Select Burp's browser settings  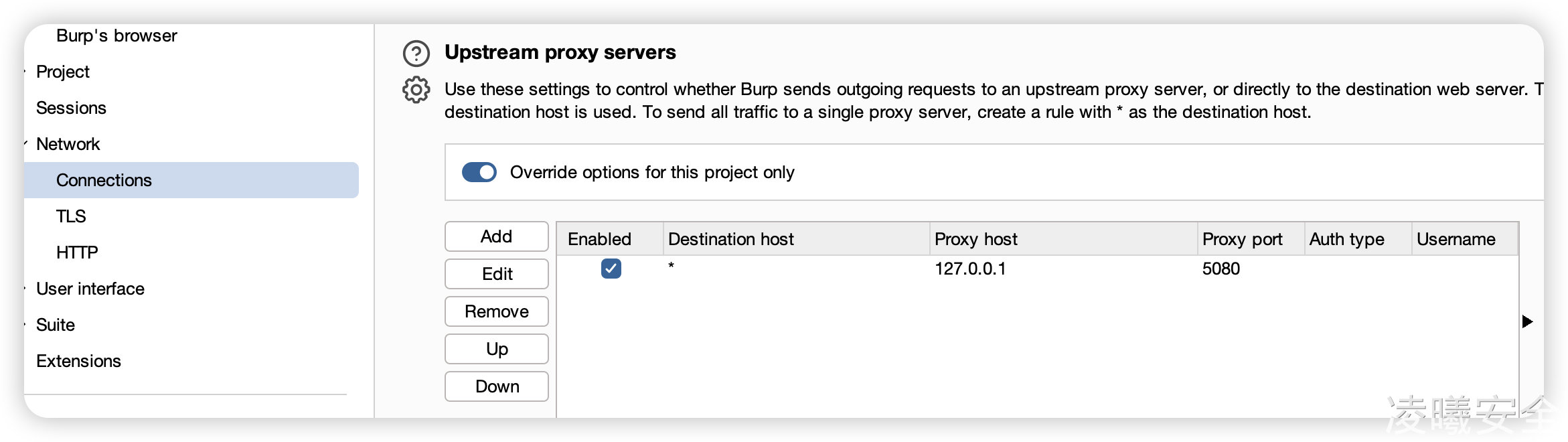point(116,35)
